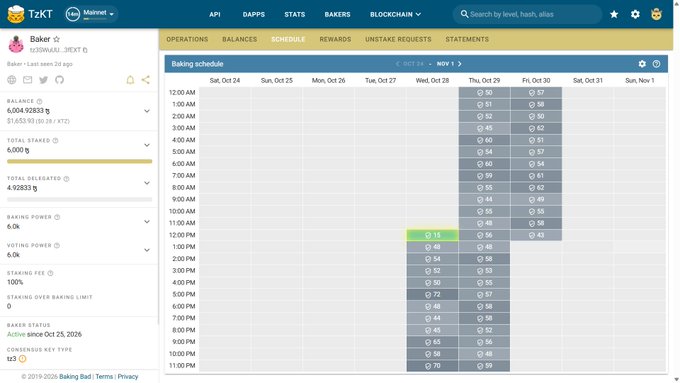
Task: Click the share icon
Action: (x=146, y=80)
